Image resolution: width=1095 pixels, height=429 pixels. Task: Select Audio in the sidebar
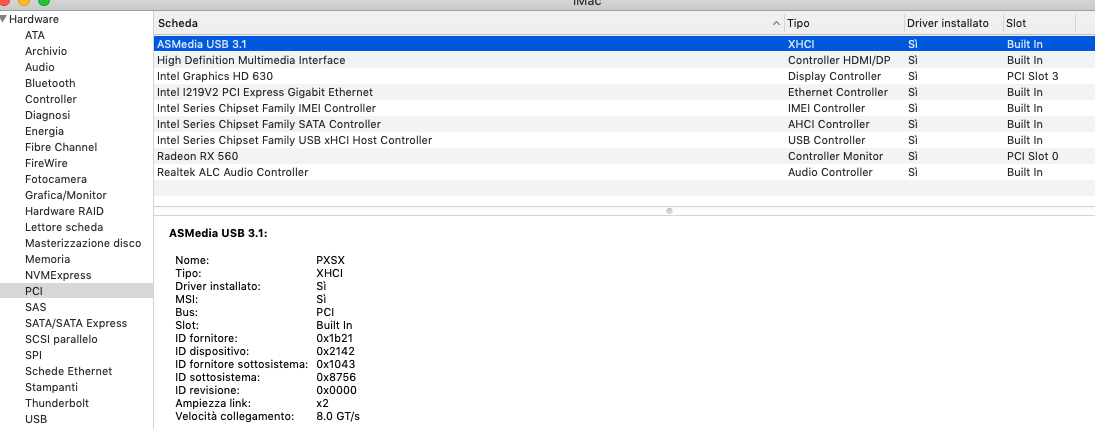click(40, 67)
